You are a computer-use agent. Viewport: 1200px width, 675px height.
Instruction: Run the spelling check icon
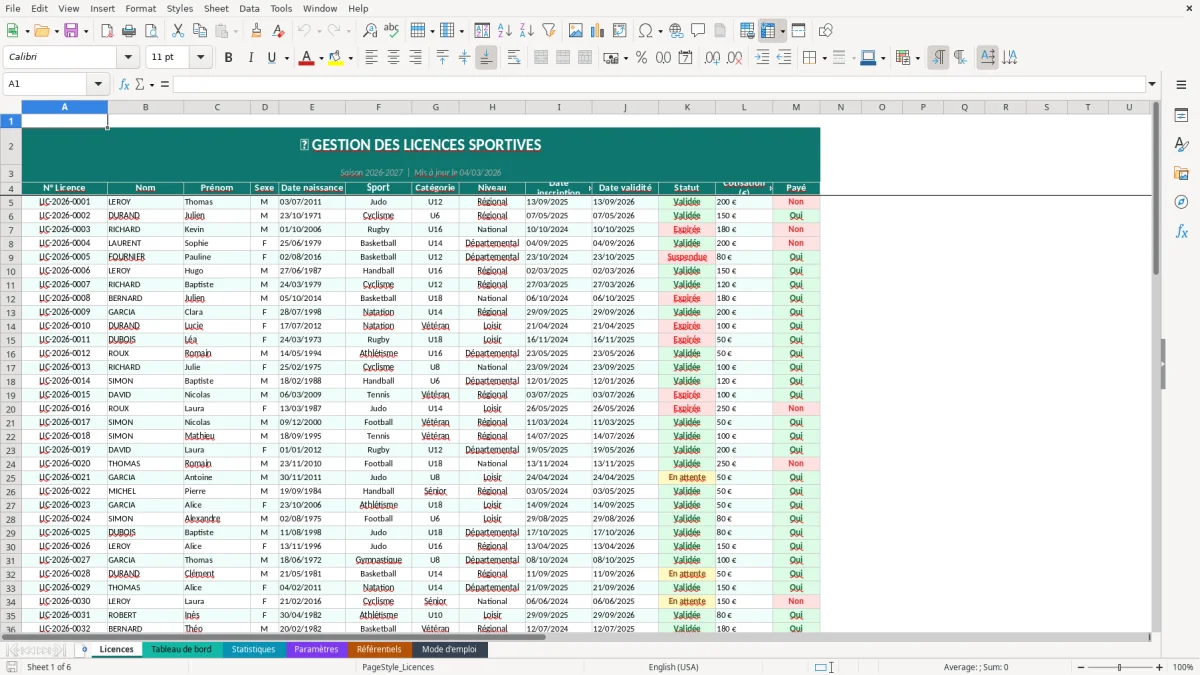point(391,31)
